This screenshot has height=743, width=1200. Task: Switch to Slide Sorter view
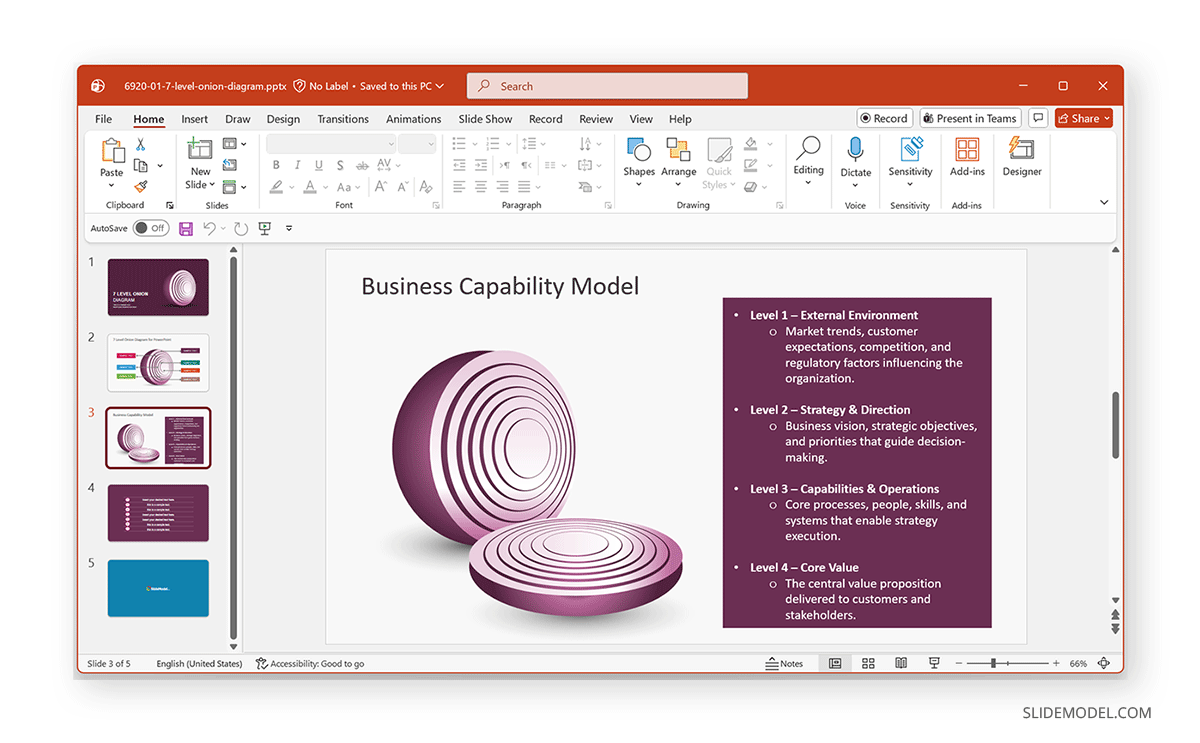point(867,662)
